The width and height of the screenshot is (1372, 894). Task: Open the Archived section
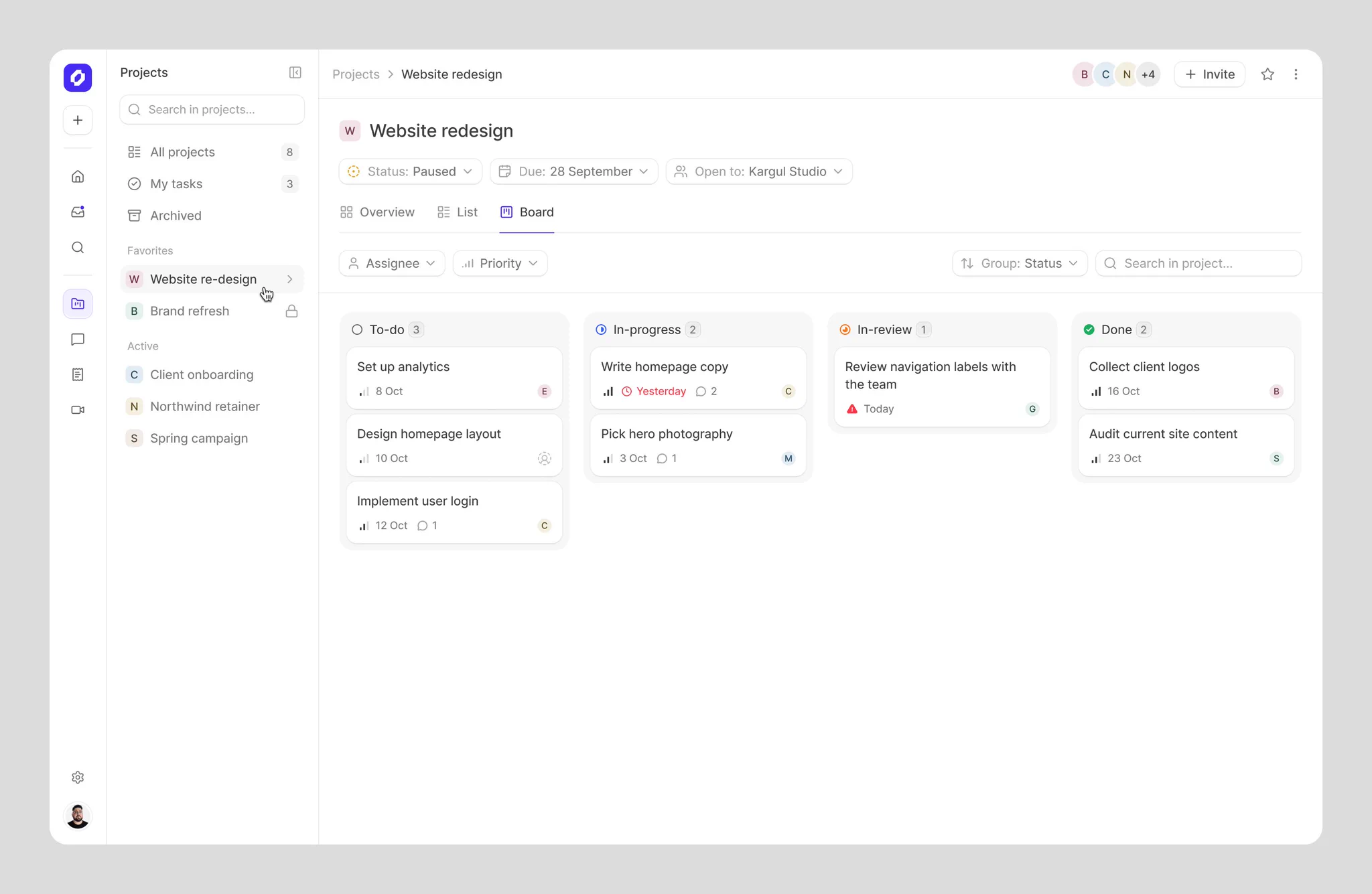[212, 216]
